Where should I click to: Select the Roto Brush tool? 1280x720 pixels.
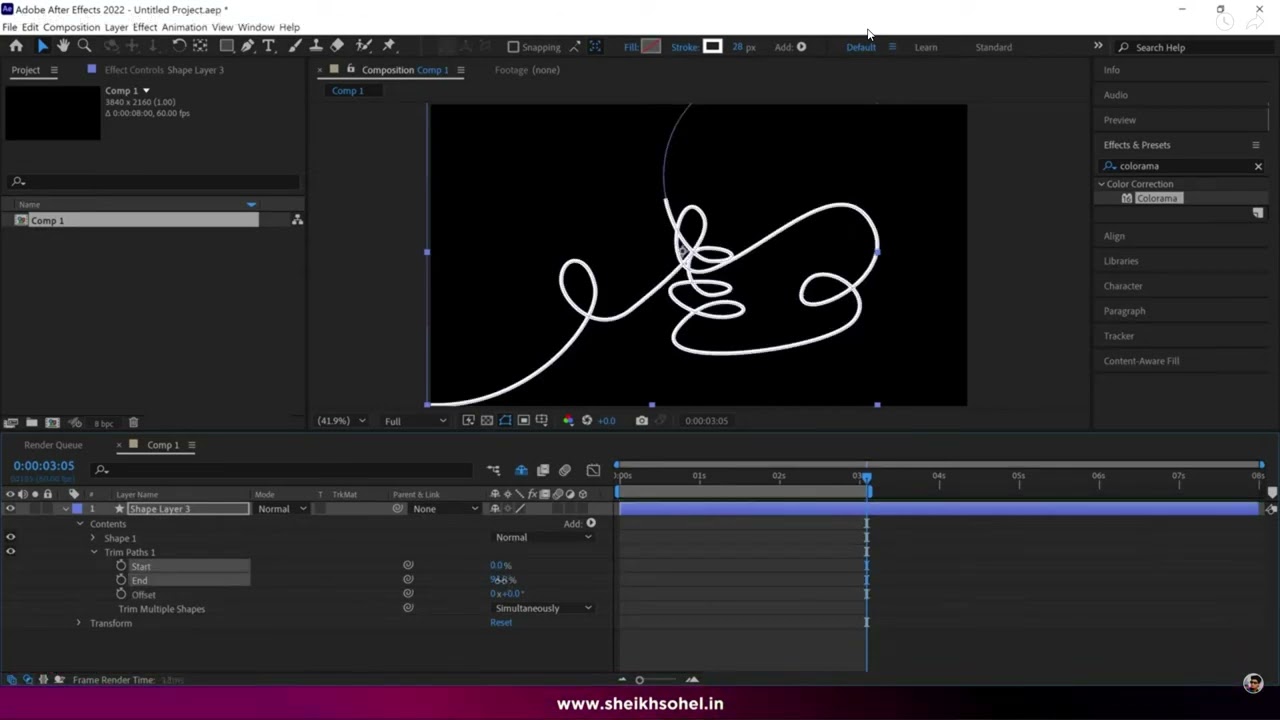point(363,46)
